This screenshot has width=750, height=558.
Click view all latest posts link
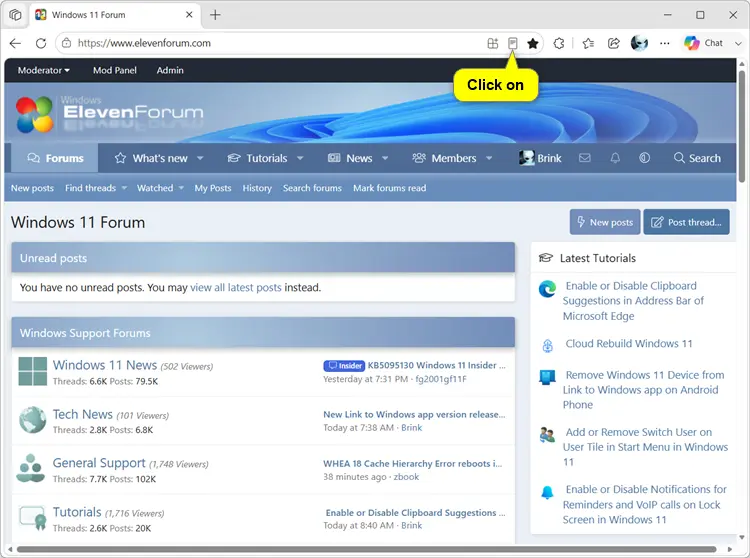tap(236, 287)
